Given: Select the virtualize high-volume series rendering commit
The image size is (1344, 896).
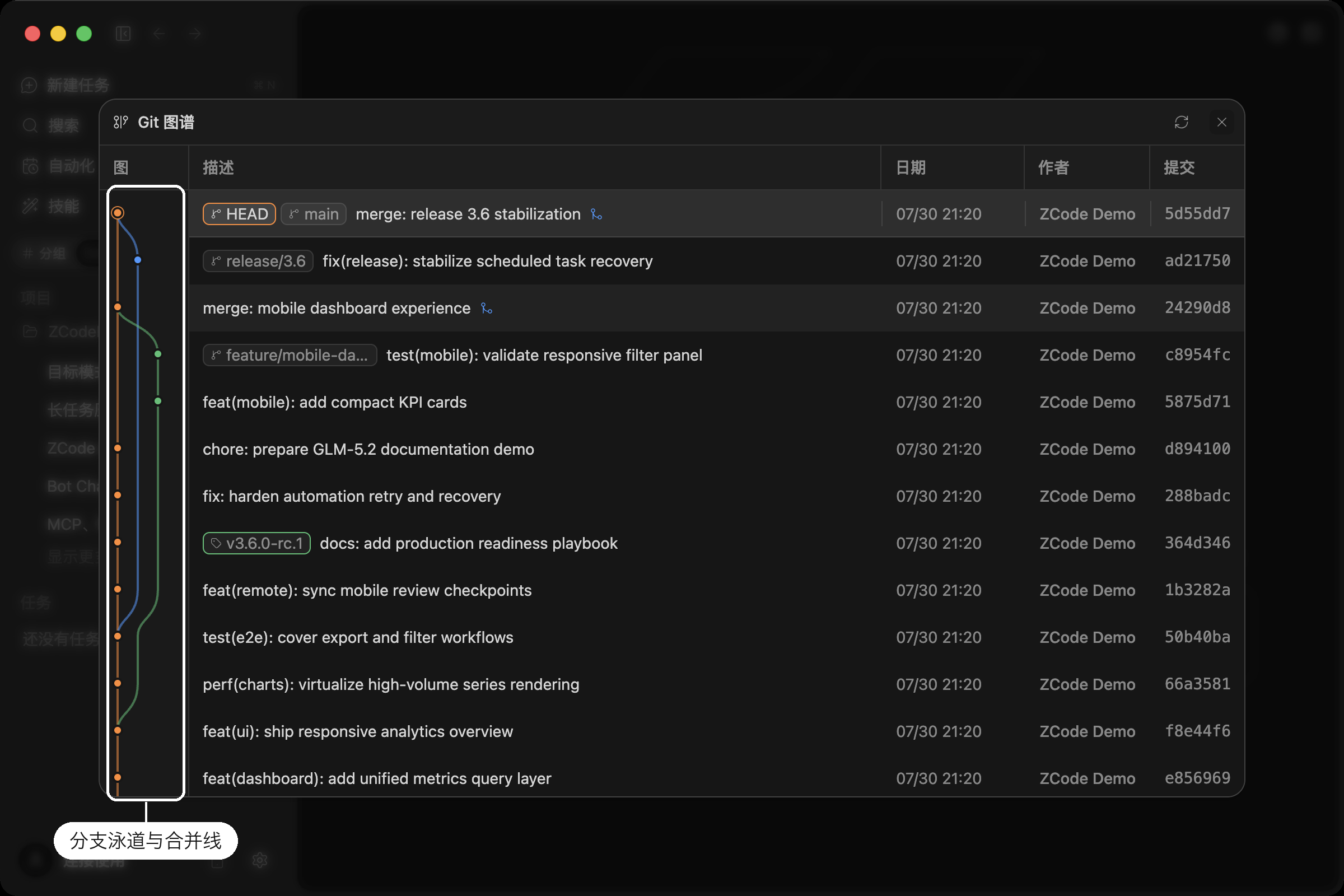Looking at the screenshot, I should (x=717, y=684).
